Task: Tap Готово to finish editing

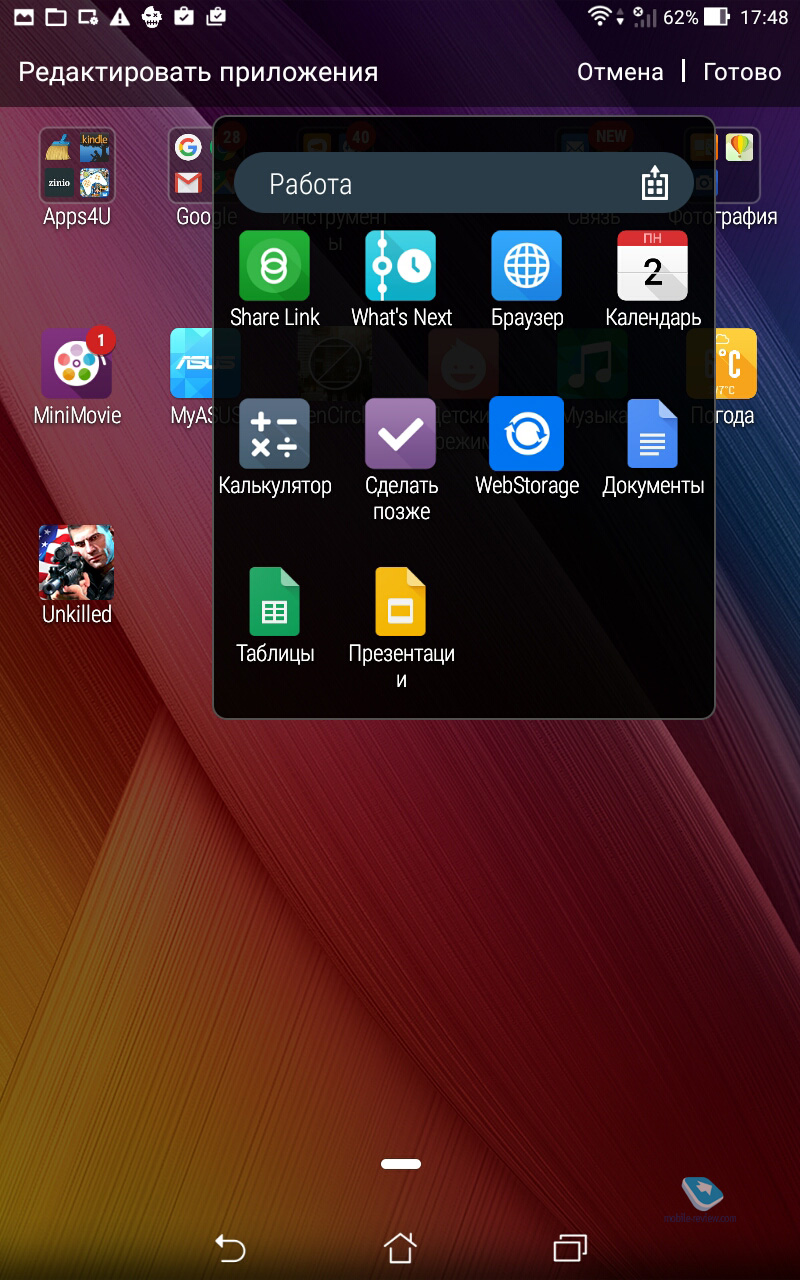Action: (742, 72)
